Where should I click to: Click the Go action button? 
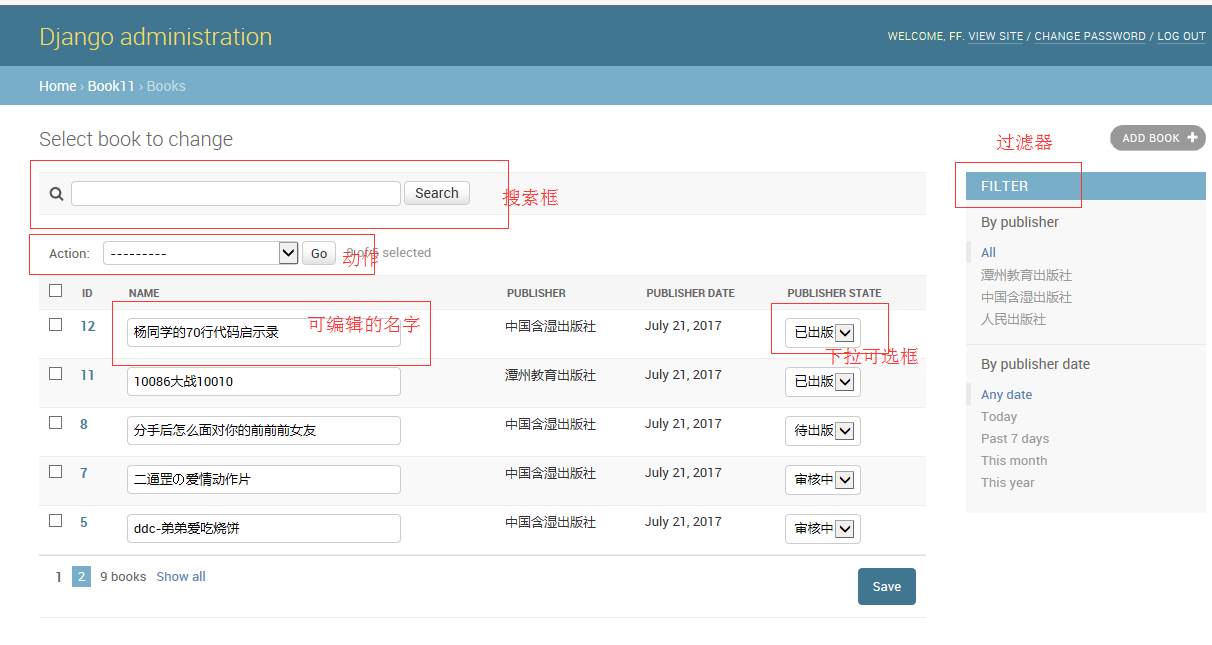[319, 253]
